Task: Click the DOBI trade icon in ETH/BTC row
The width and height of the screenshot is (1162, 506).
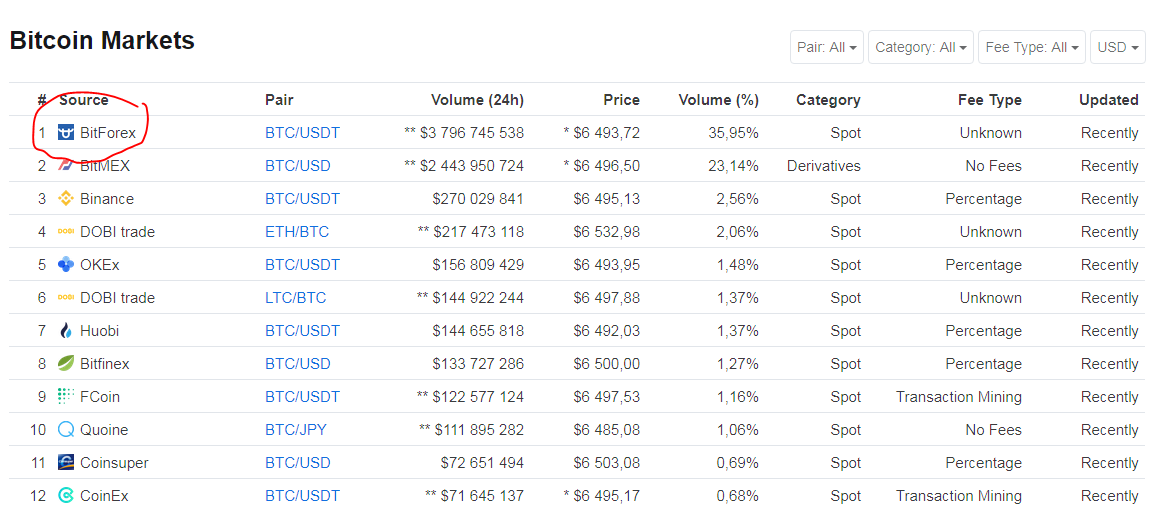Action: pyautogui.click(x=66, y=232)
